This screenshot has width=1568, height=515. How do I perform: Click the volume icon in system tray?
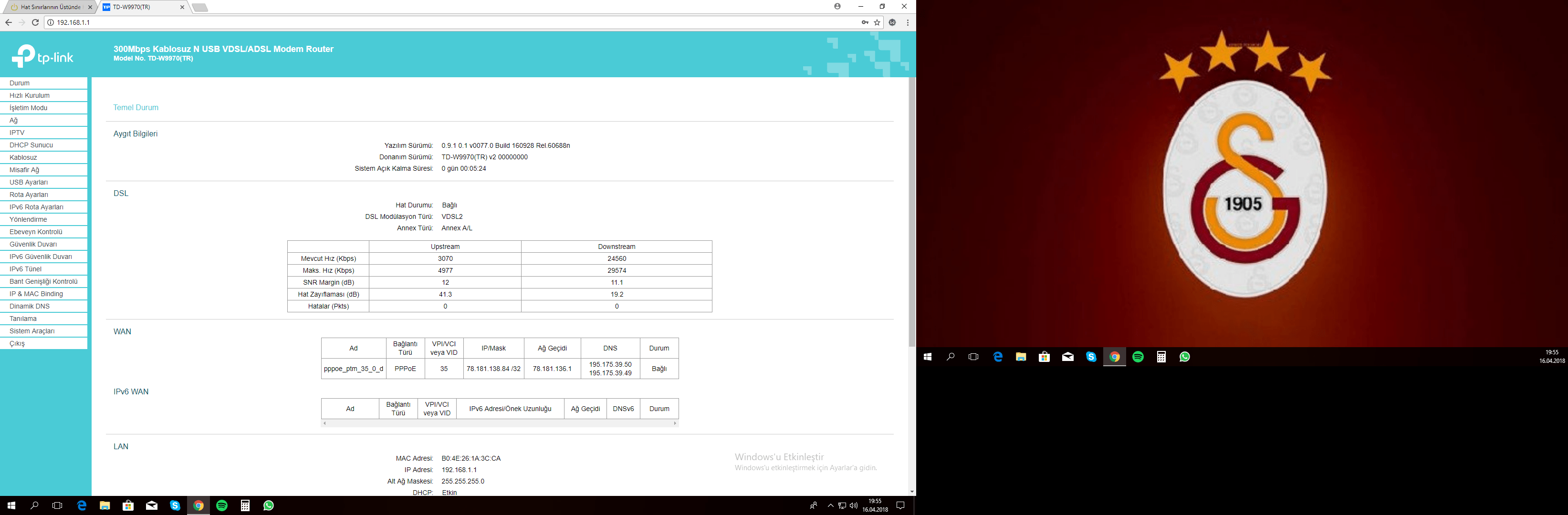click(x=853, y=506)
